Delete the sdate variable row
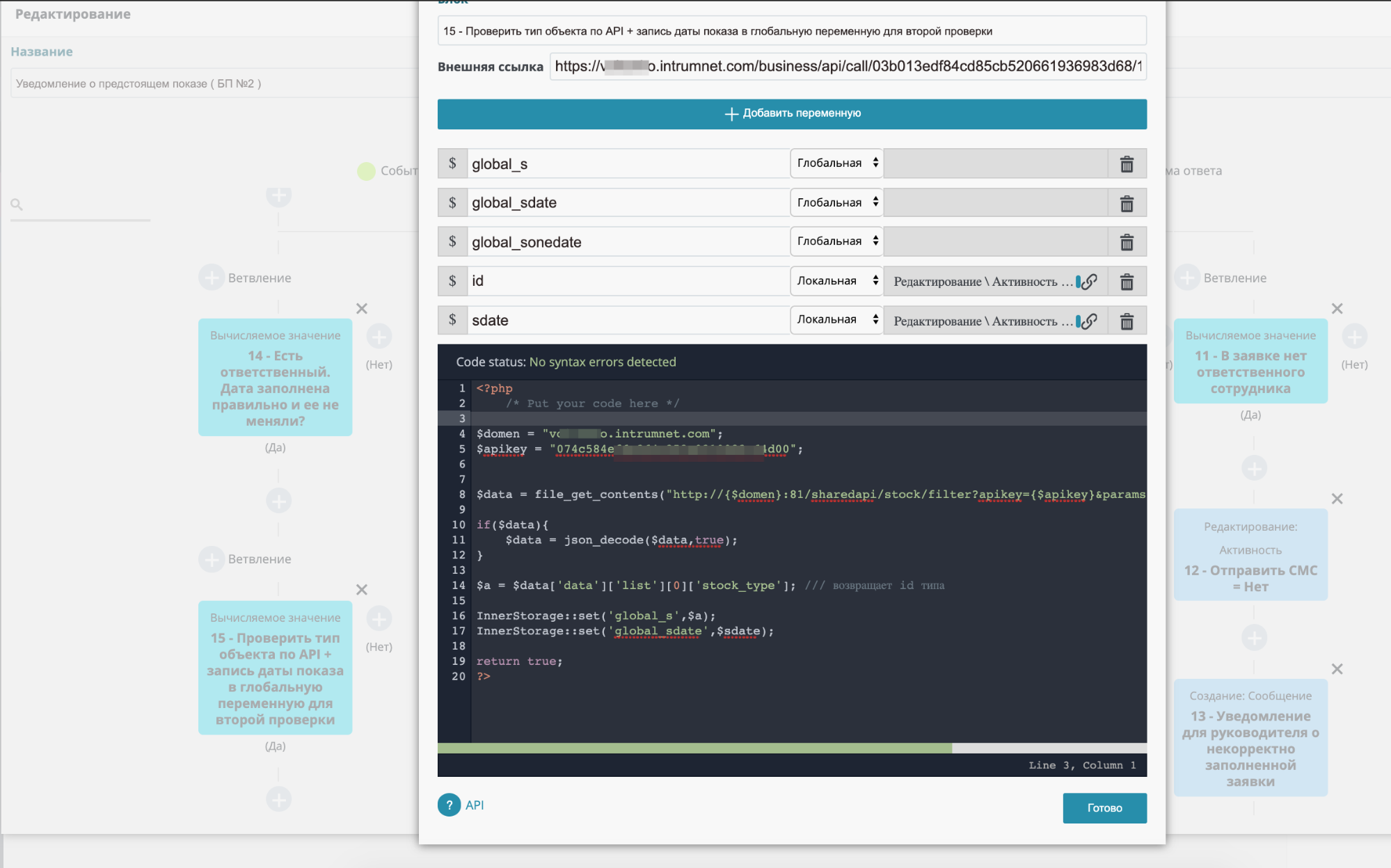This screenshot has width=1391, height=868. [x=1127, y=321]
